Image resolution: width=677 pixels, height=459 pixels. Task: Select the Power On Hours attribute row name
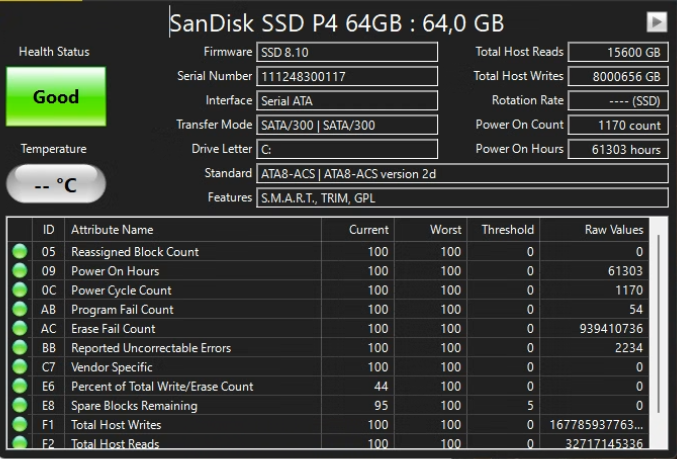(115, 271)
